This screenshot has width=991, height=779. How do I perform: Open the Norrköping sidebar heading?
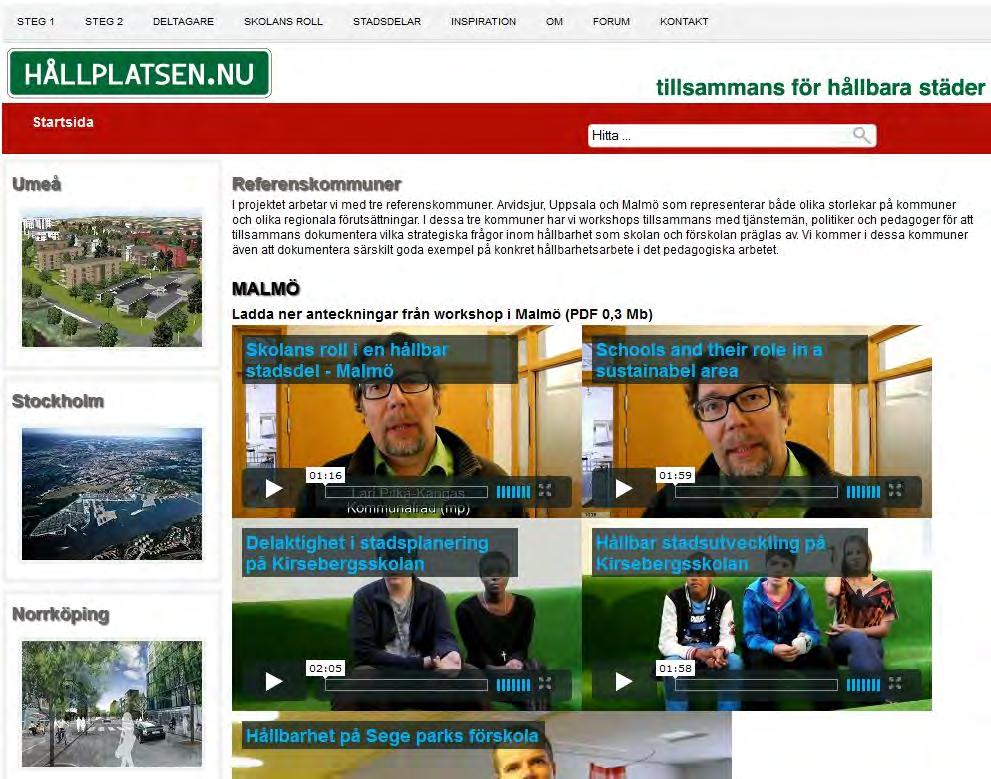click(61, 614)
